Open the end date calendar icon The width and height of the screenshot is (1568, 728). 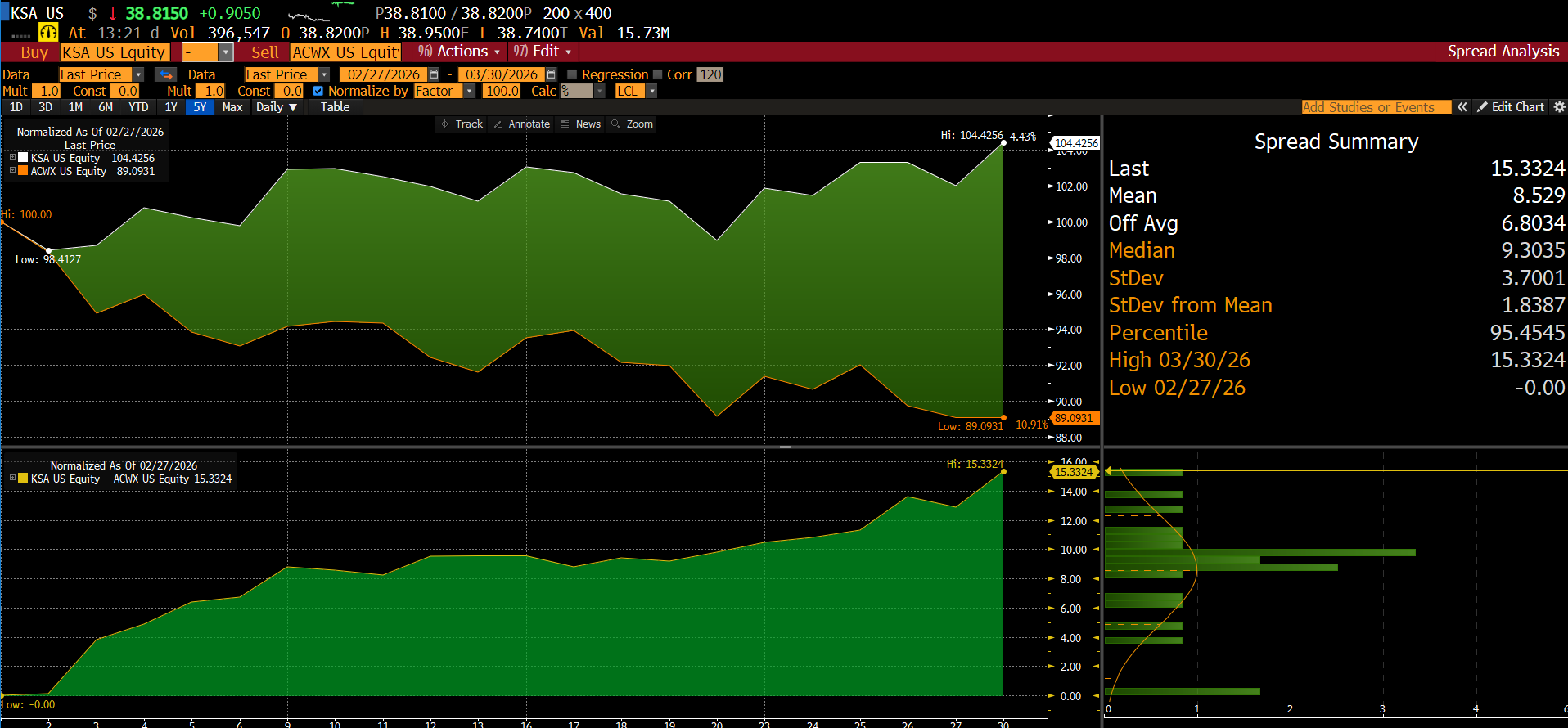(x=552, y=74)
